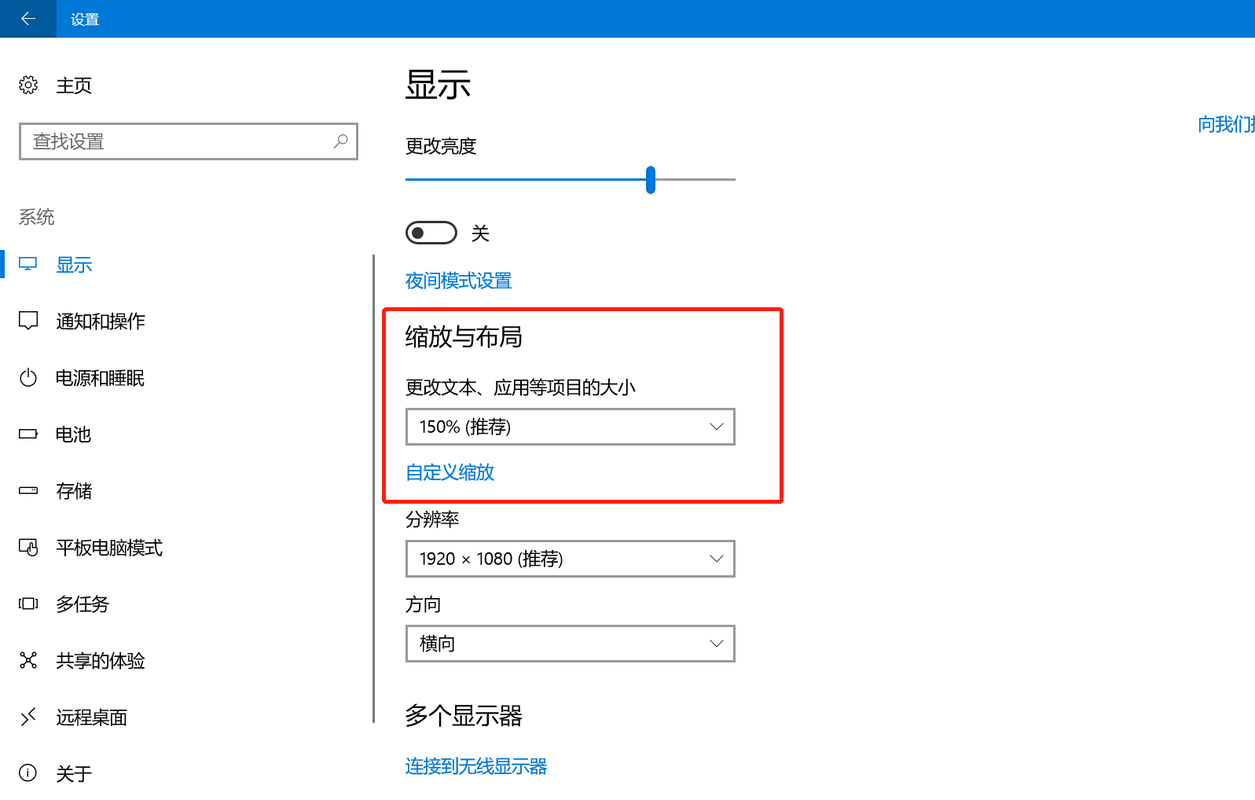Screen dimensions: 1255x800
Task: Open the 1920 × 1080 resolution dropdown
Action: 570,559
